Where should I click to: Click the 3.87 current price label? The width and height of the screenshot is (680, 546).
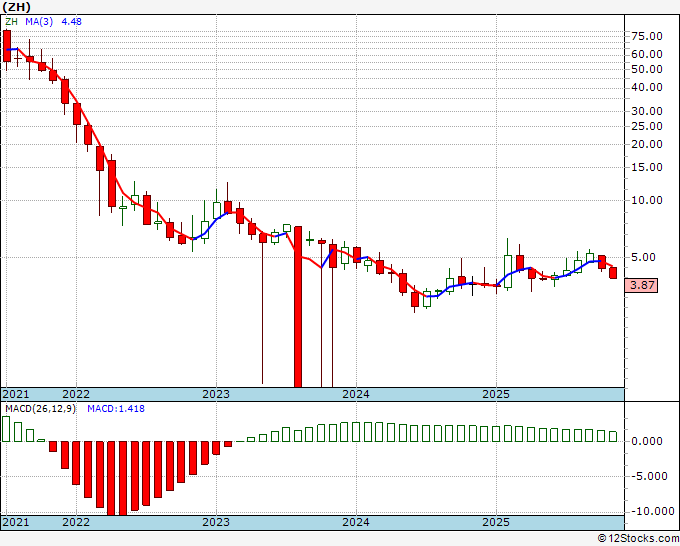(641, 285)
